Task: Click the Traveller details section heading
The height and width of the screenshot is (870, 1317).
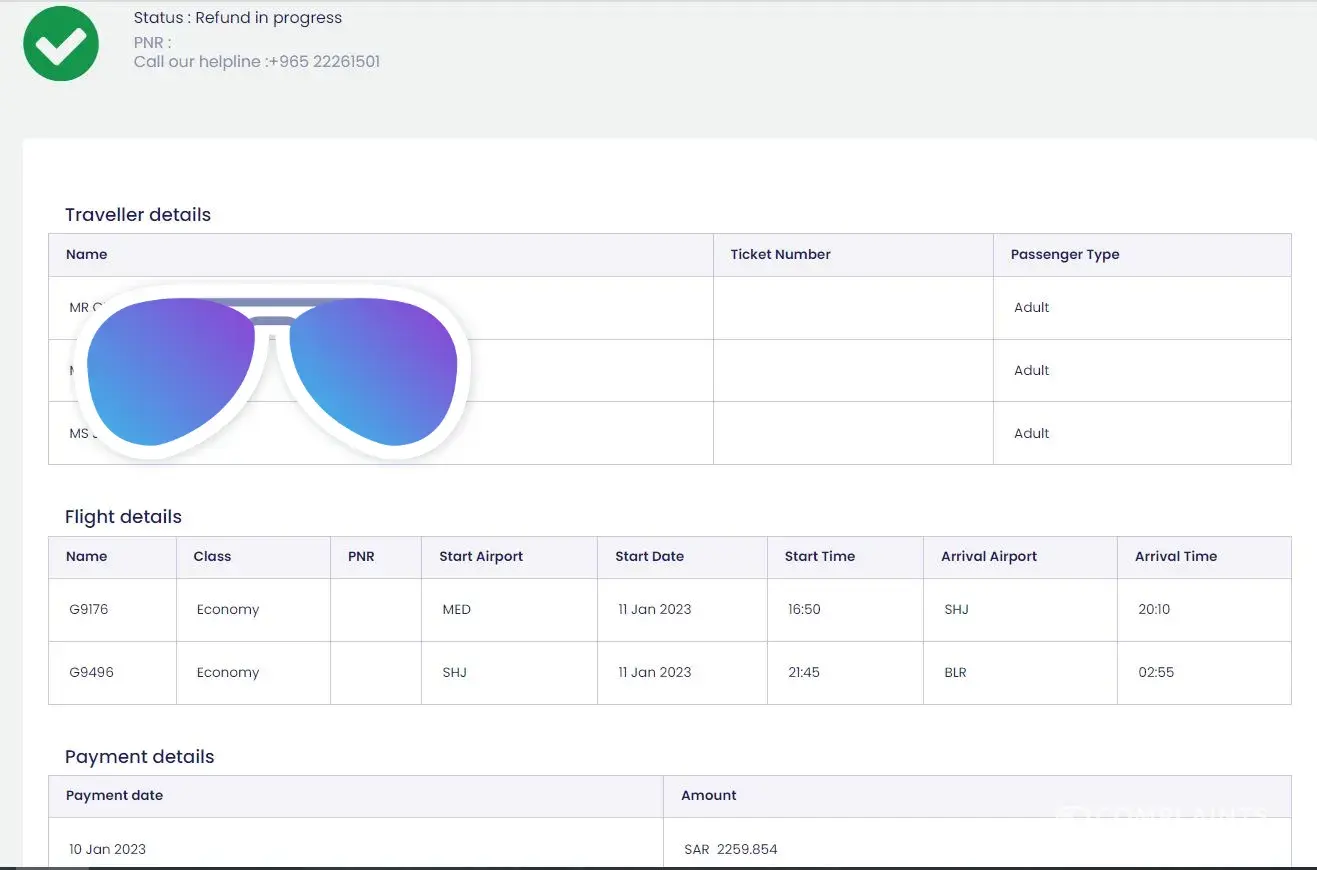Action: point(138,215)
